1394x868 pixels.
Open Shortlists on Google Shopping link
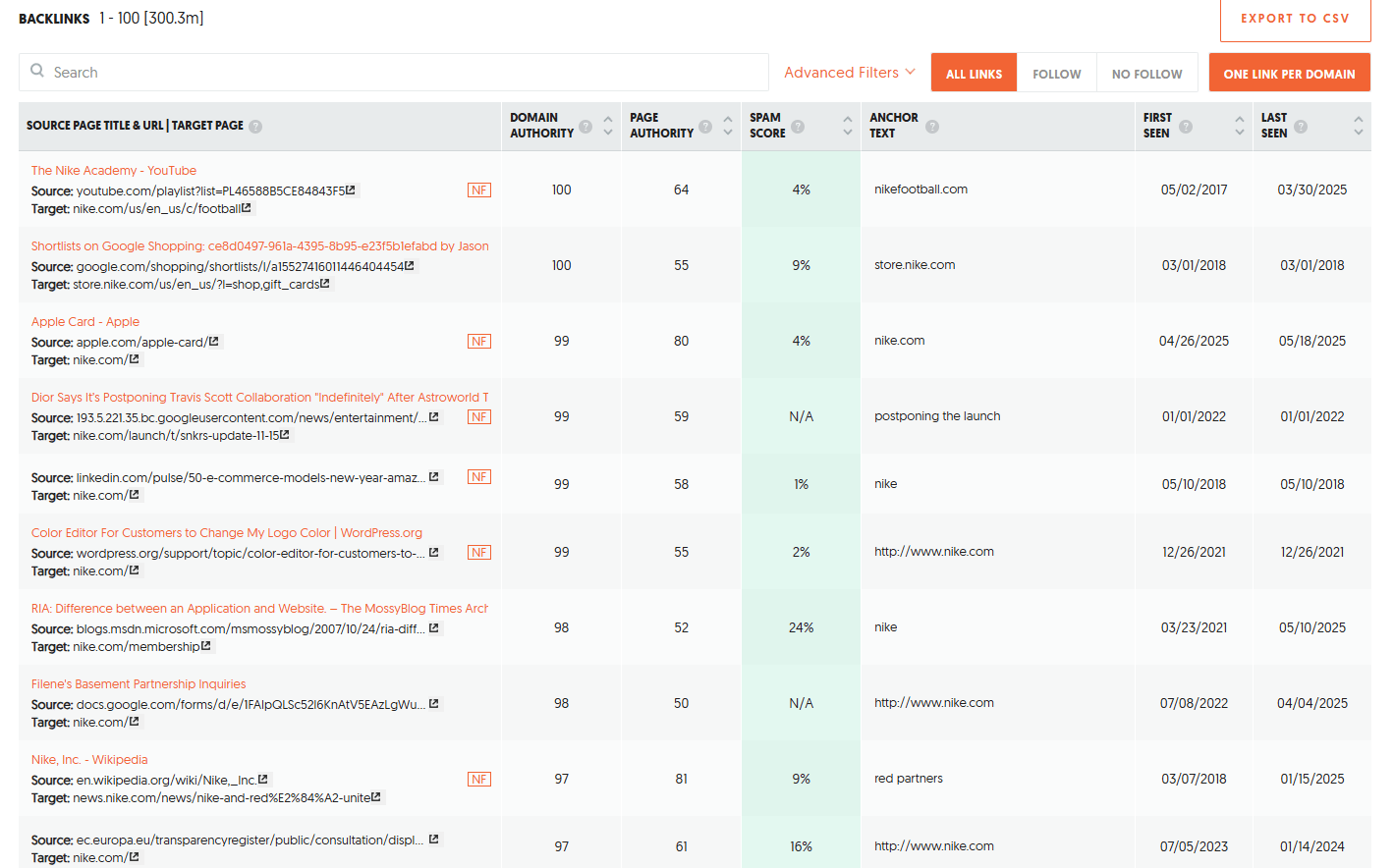point(260,246)
